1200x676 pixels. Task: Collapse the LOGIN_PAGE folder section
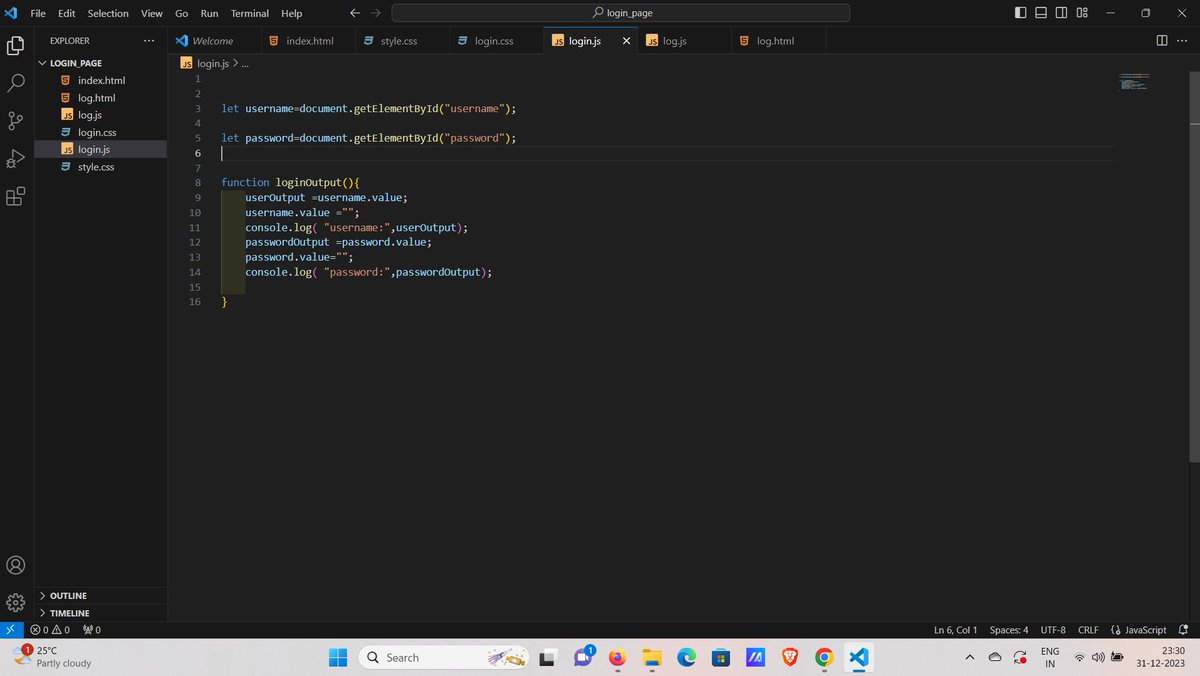[100, 63]
